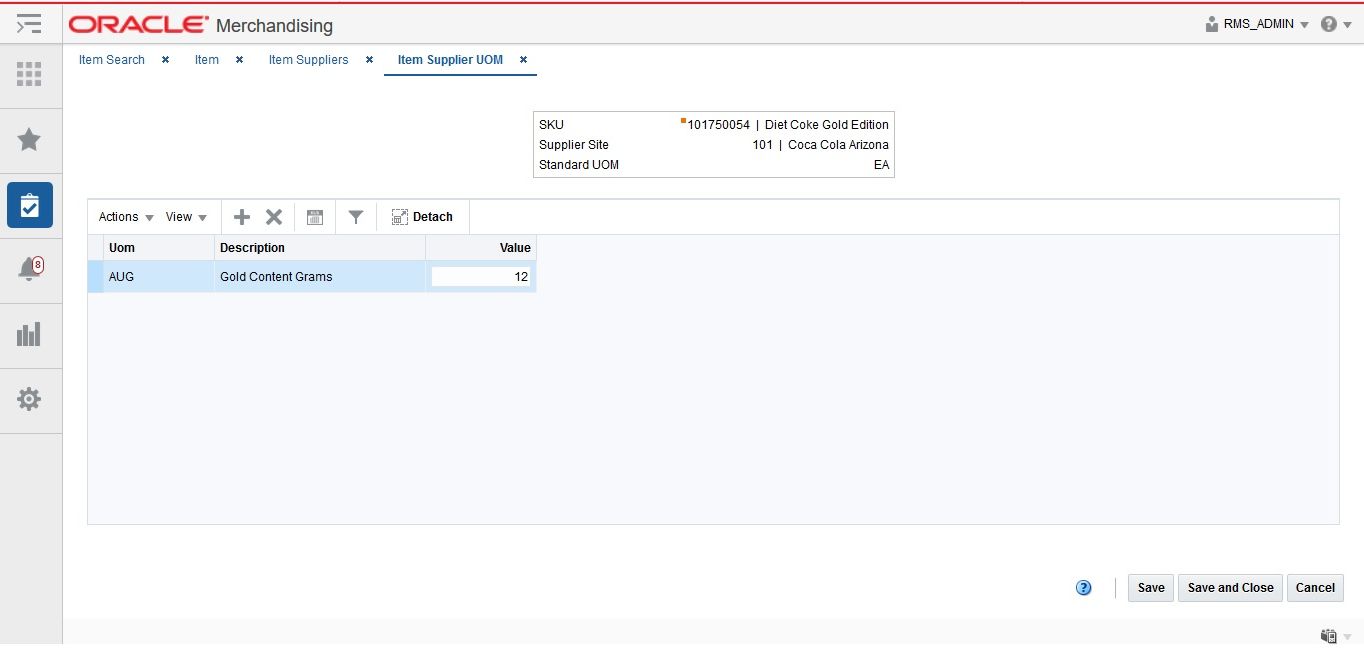Click the Standard UOM value EA
Image resolution: width=1364 pixels, height=658 pixels.
click(881, 165)
